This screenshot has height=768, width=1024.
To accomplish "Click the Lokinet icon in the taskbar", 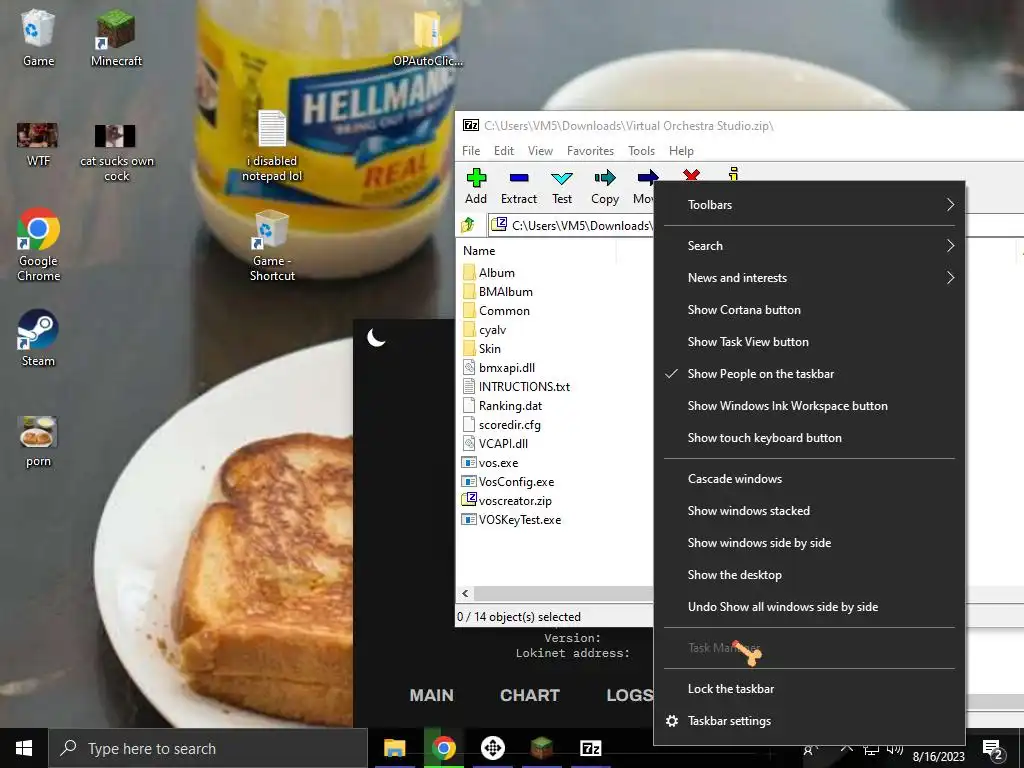I will point(492,748).
